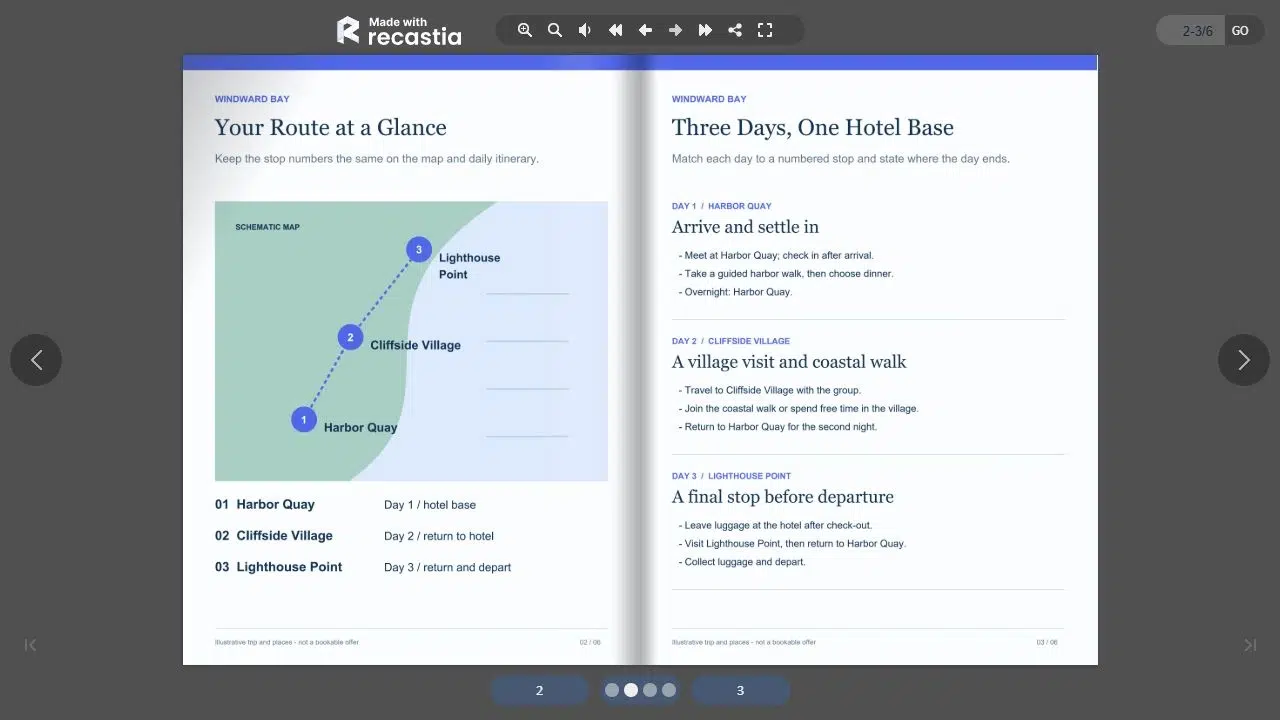Click the first-page icon at the lower left edge
The height and width of the screenshot is (720, 1280).
click(30, 645)
